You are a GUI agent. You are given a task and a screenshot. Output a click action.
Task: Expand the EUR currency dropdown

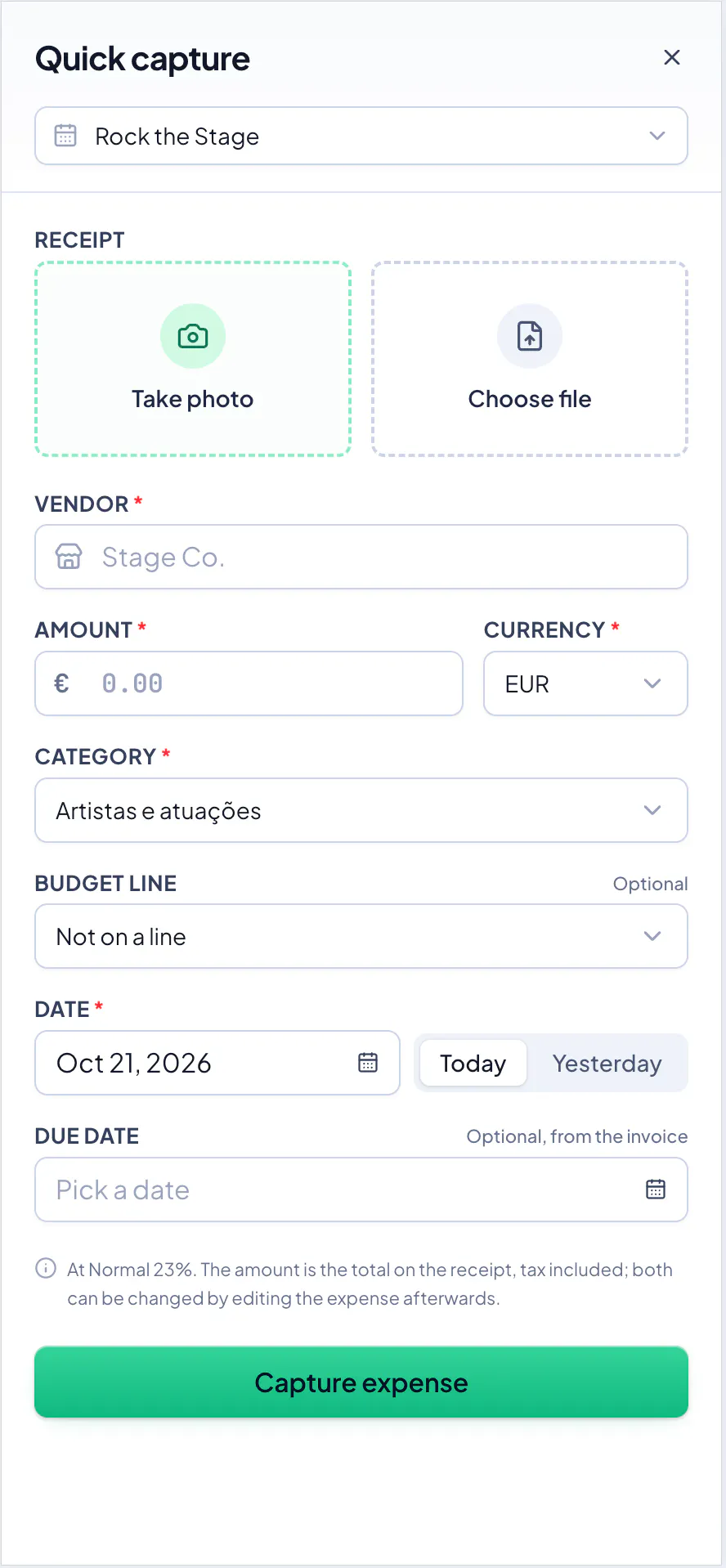(585, 683)
